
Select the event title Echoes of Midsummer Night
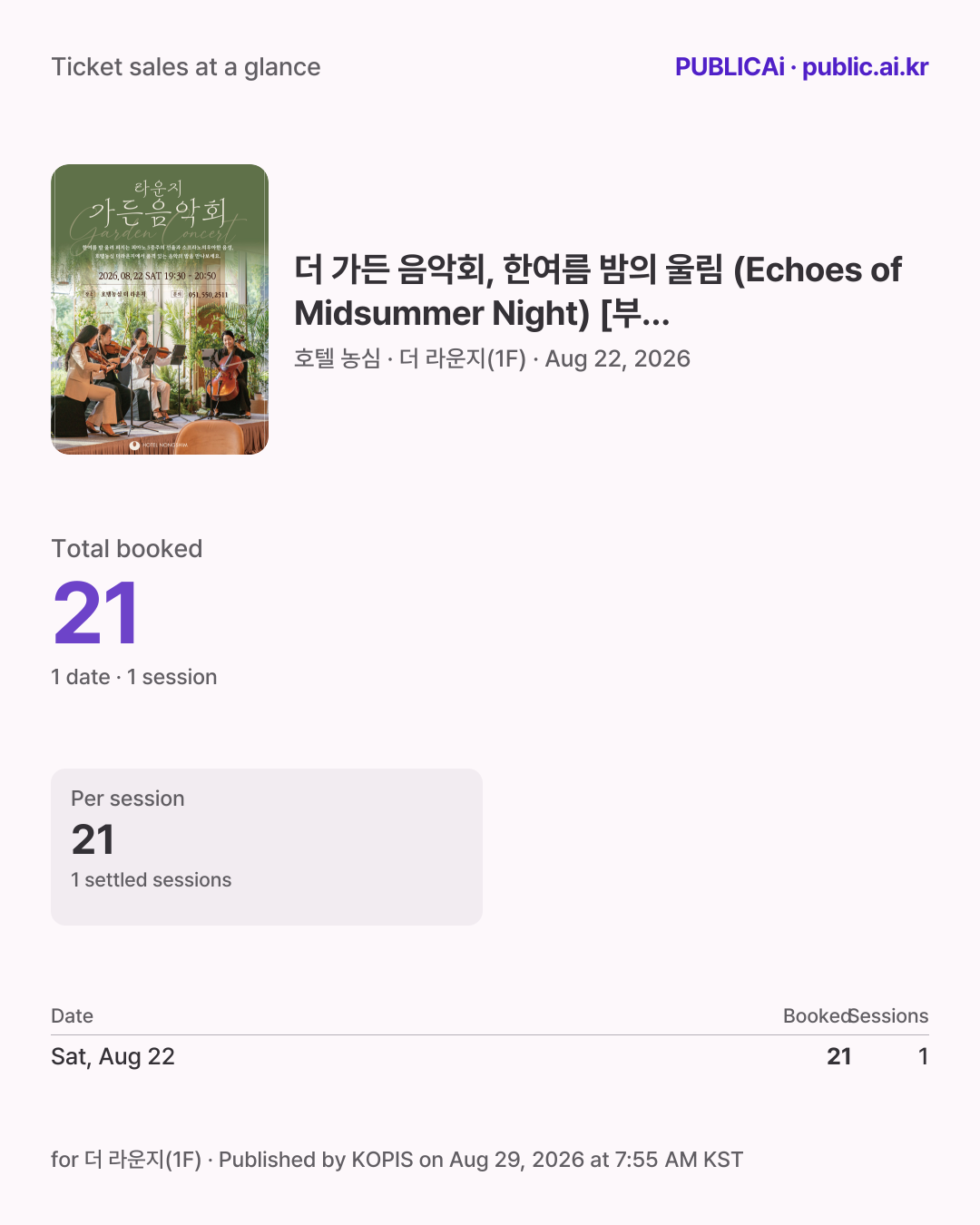(598, 291)
